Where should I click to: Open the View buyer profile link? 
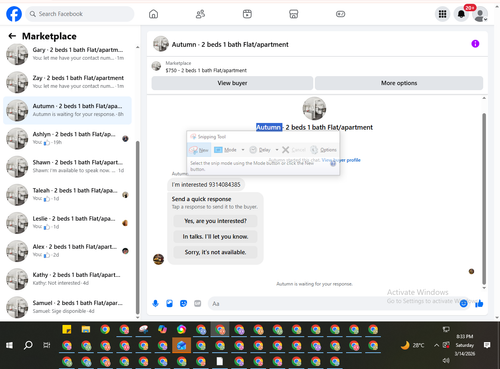tap(341, 160)
